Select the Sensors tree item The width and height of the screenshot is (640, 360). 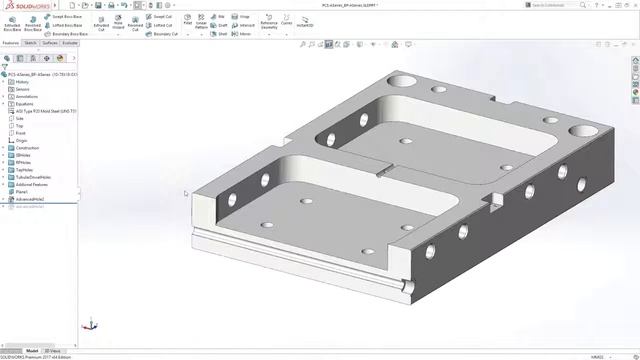tap(19, 89)
